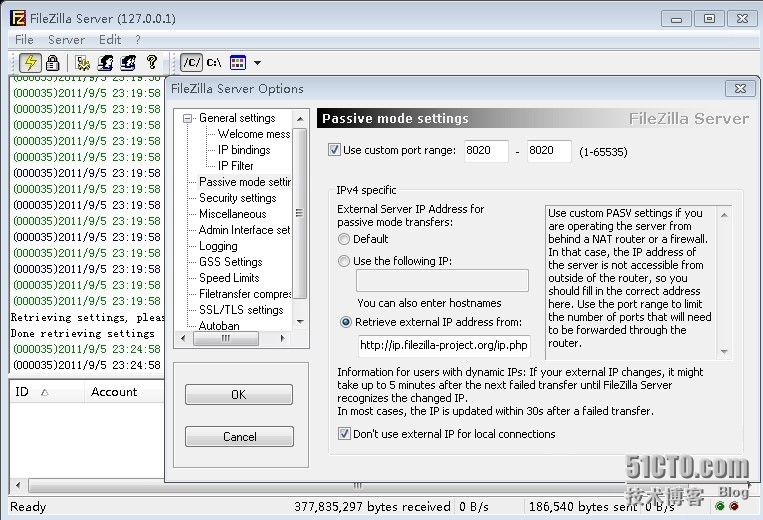Collapse the General settings tree node
The width and height of the screenshot is (763, 520).
tap(187, 118)
